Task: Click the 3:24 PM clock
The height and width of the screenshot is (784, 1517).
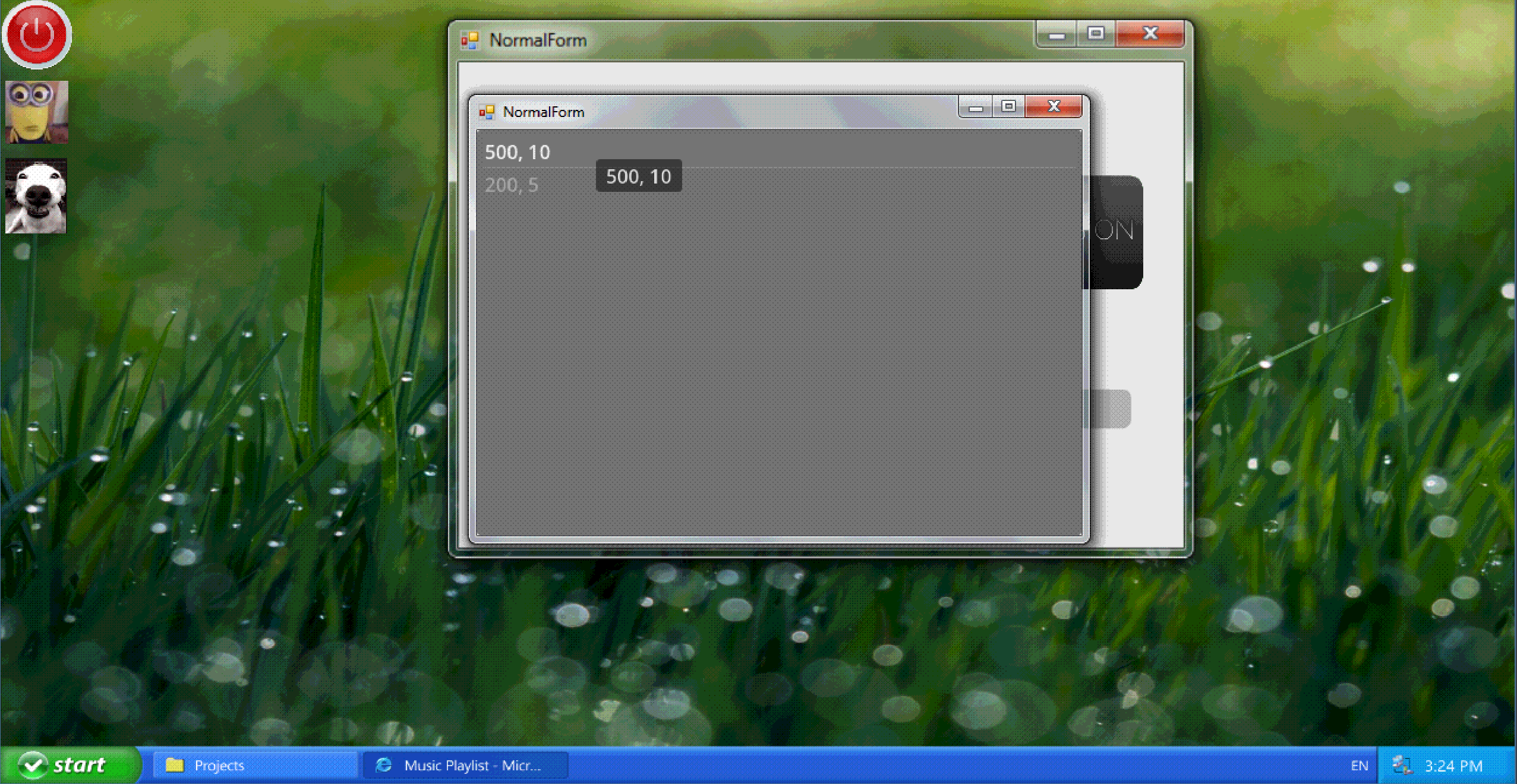Action: click(1453, 766)
